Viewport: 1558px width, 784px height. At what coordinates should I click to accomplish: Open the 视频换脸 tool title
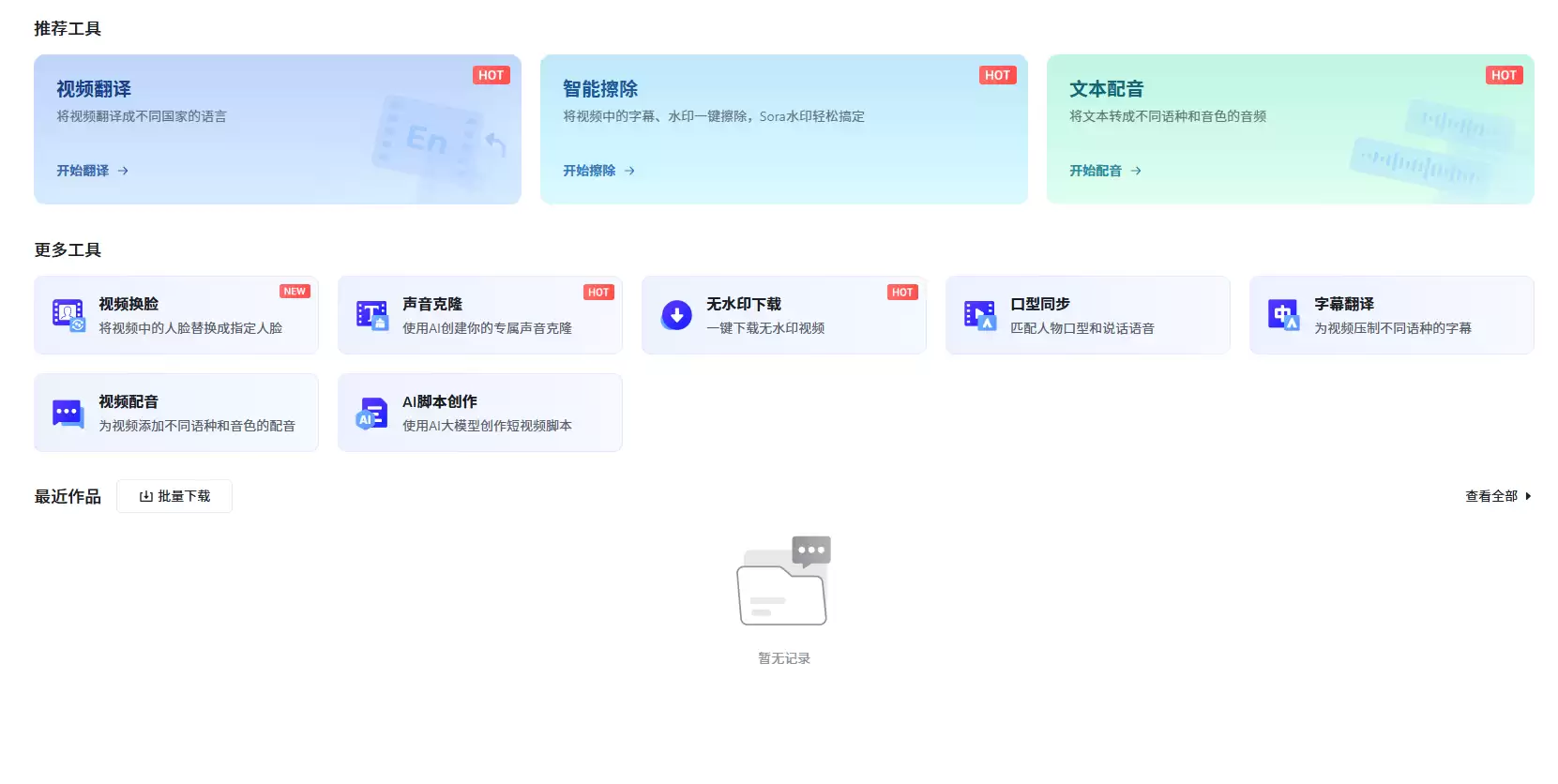point(129,304)
